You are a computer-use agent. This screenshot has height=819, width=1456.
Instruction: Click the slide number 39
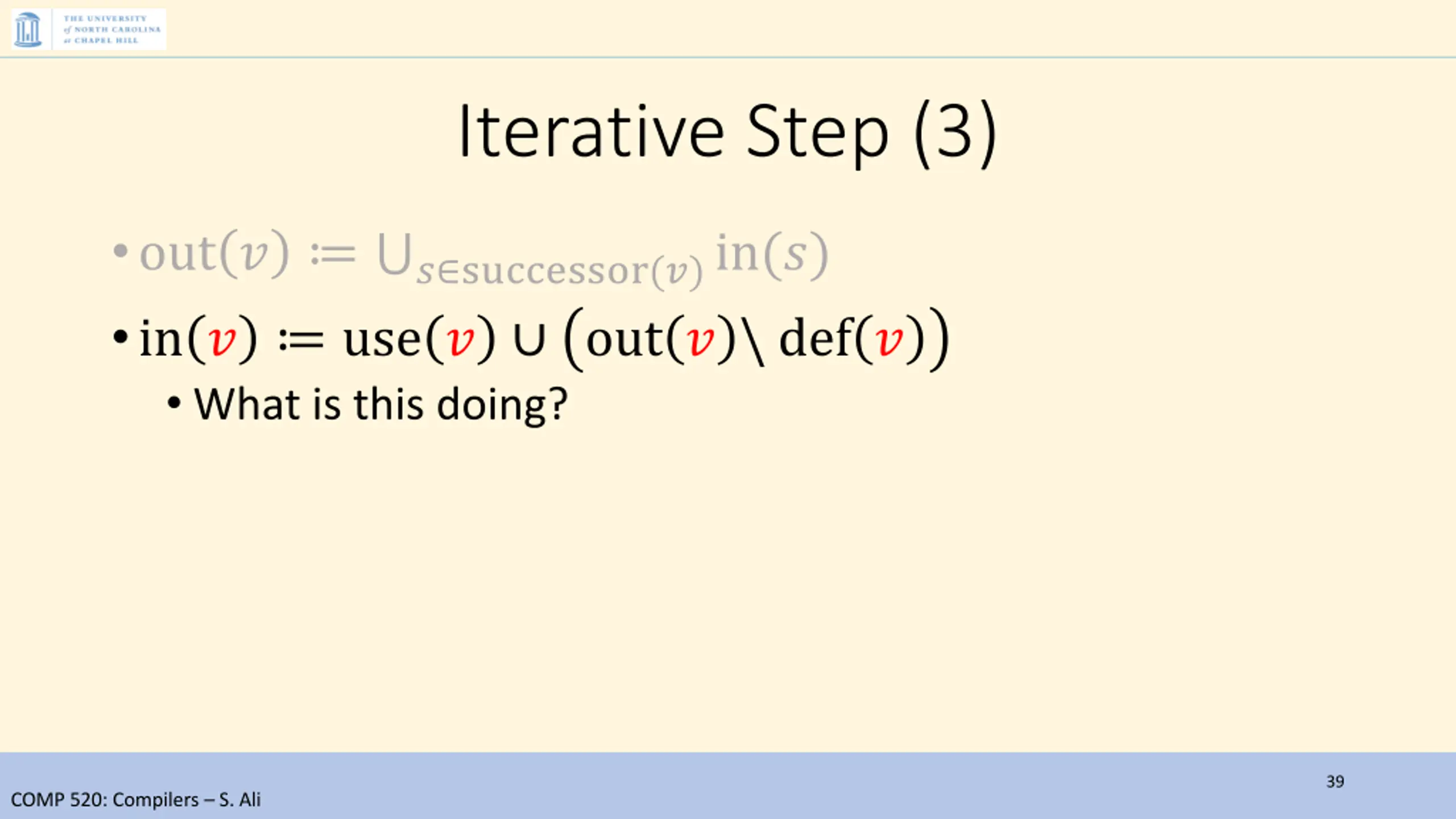tap(1335, 781)
